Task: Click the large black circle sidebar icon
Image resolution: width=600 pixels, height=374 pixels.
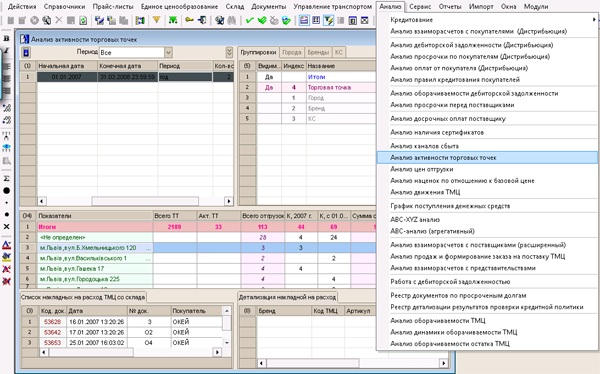Action: (x=7, y=190)
